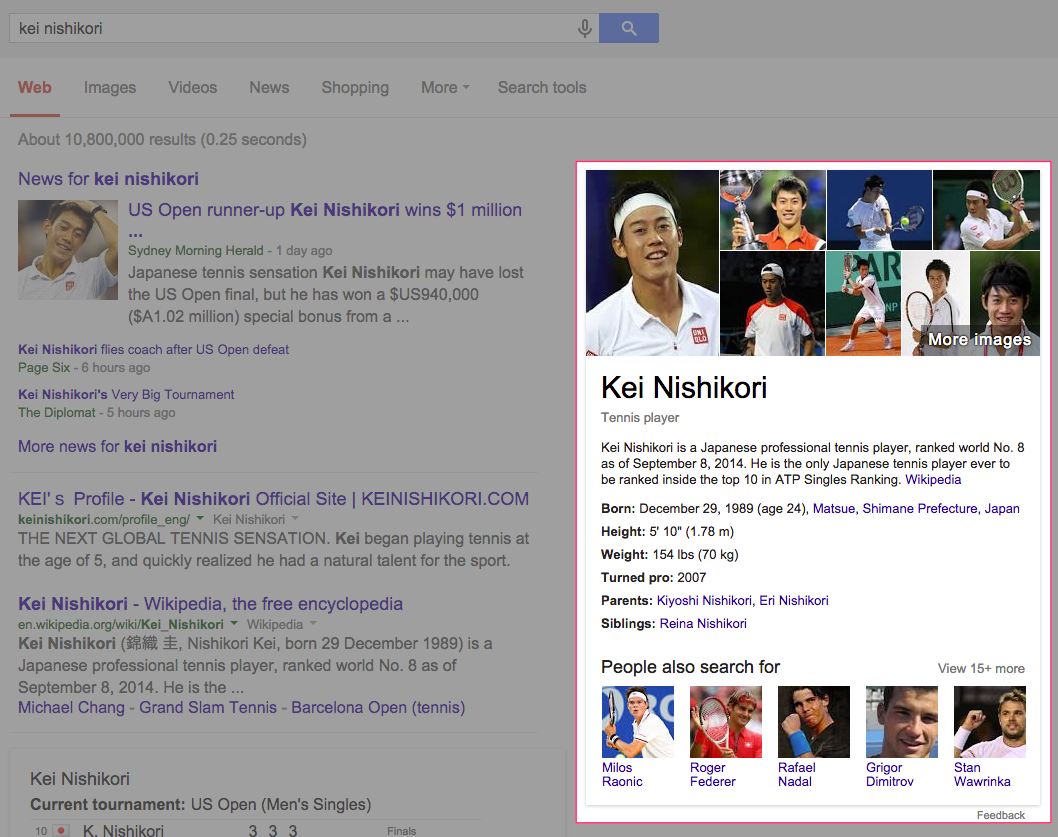
Task: Click the Milos Raonic thumbnail photo
Action: 638,722
